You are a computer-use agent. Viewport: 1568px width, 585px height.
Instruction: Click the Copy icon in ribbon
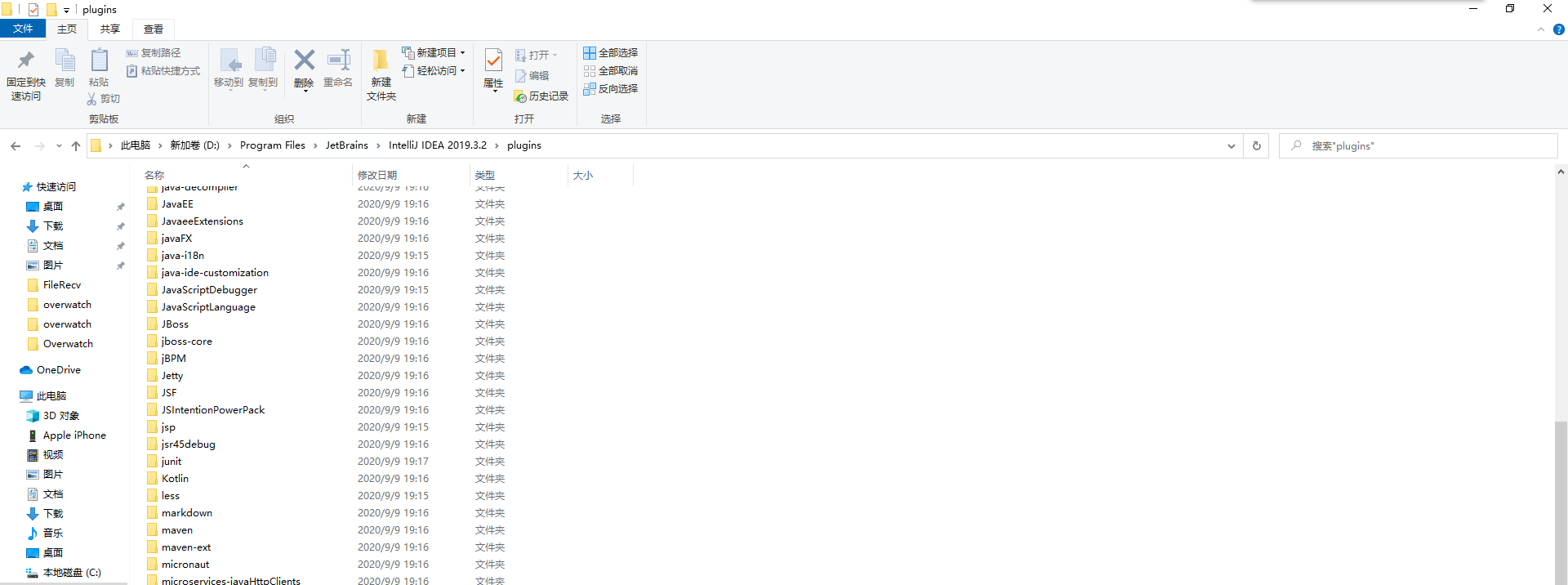click(65, 61)
